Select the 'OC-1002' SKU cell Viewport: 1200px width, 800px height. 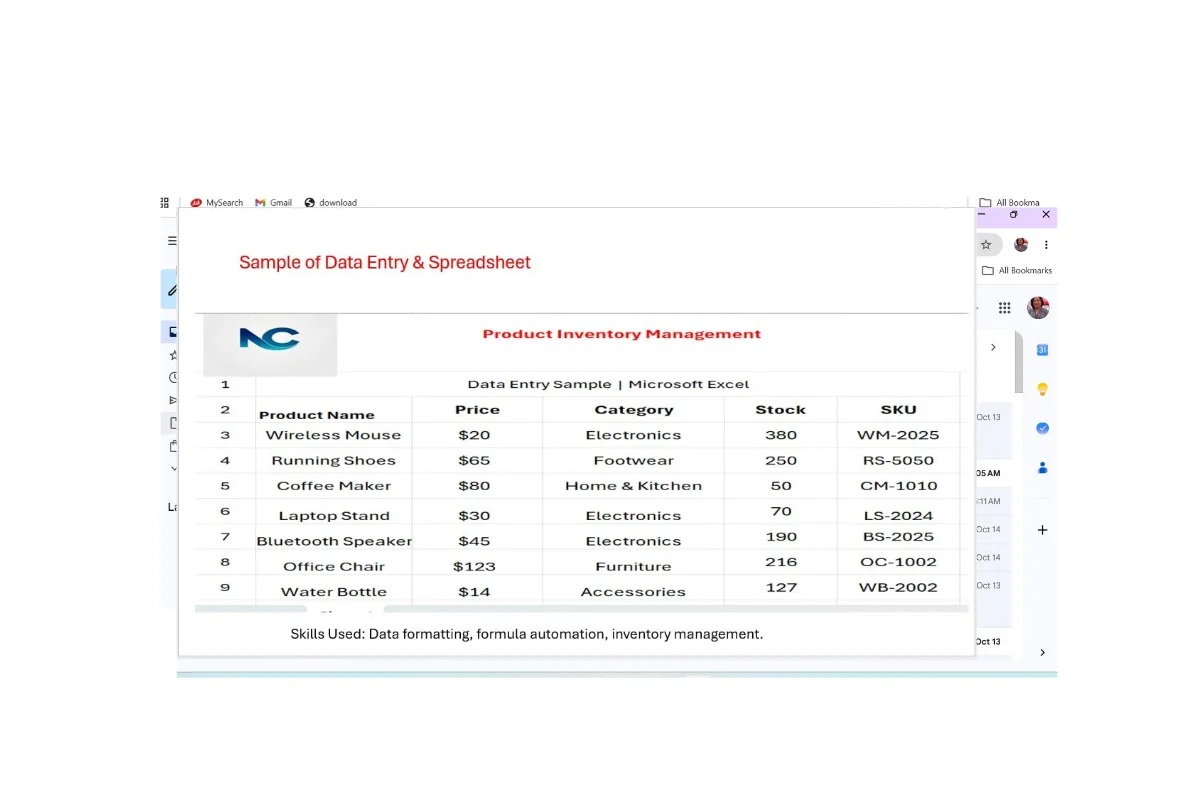898,562
